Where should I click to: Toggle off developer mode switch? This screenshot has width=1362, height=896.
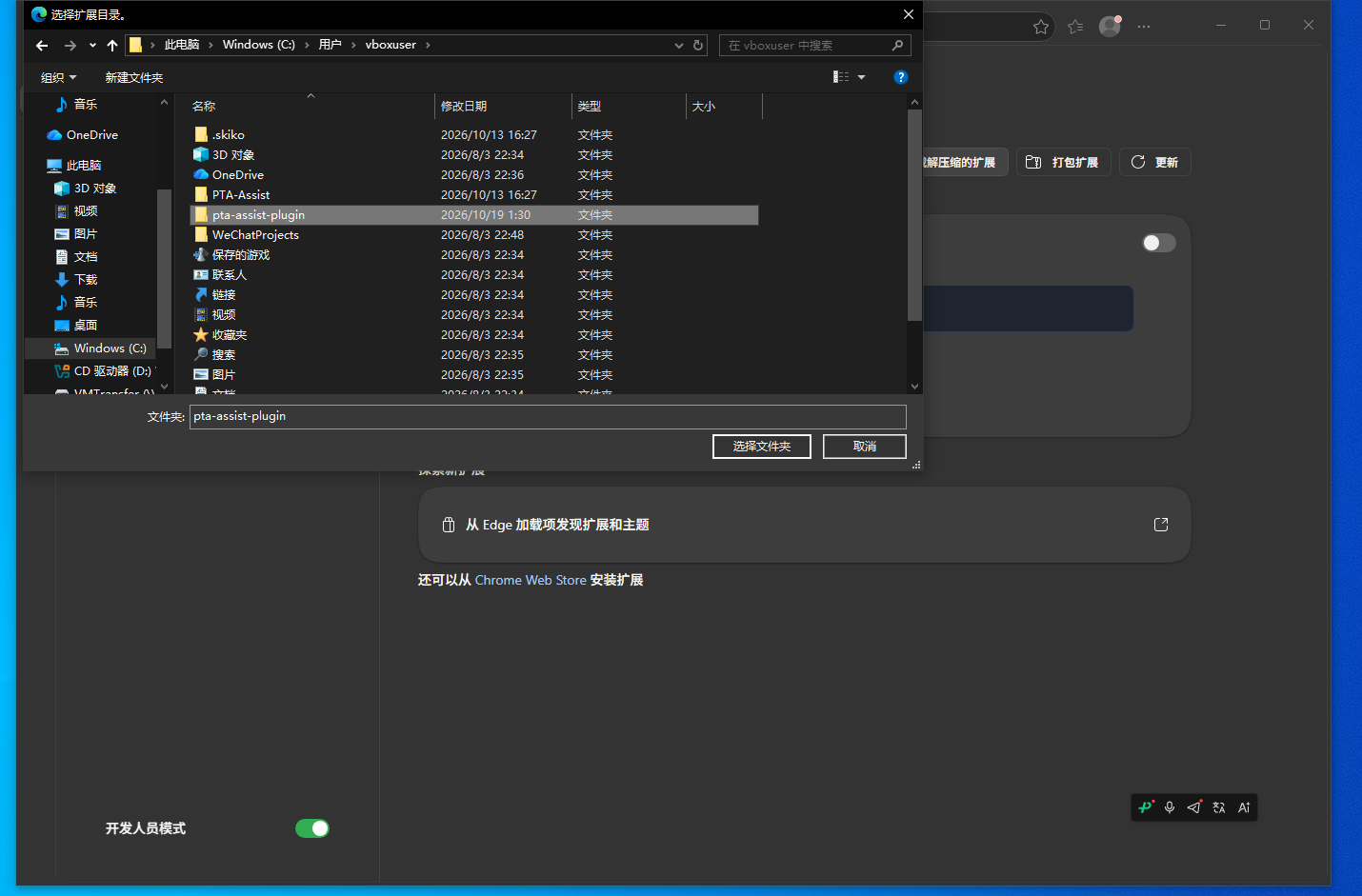[312, 828]
